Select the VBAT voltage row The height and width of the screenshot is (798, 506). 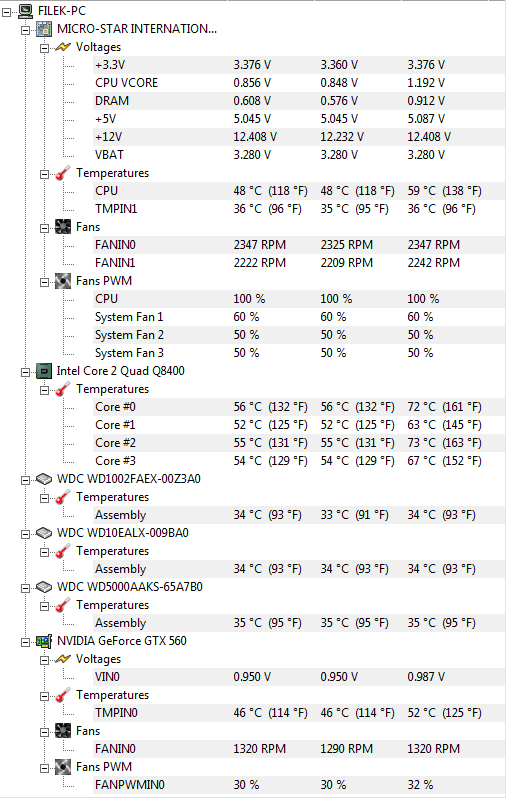tap(297, 155)
